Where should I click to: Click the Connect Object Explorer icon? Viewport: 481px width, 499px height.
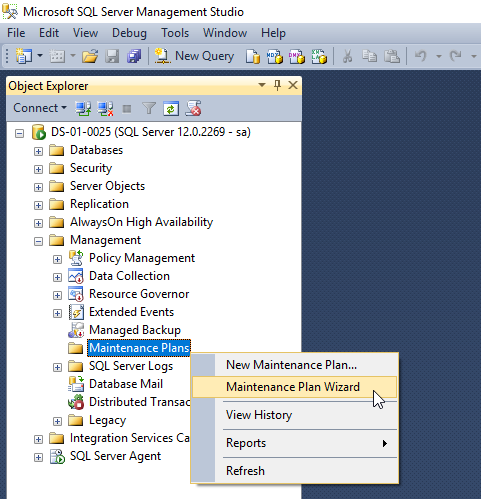point(83,109)
